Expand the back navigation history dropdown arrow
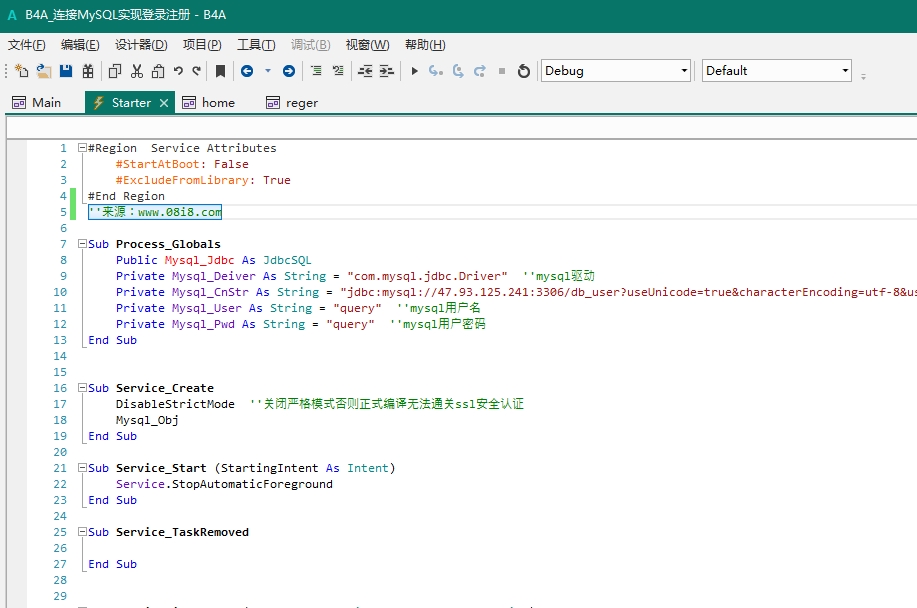The width and height of the screenshot is (917, 608). coord(267,71)
